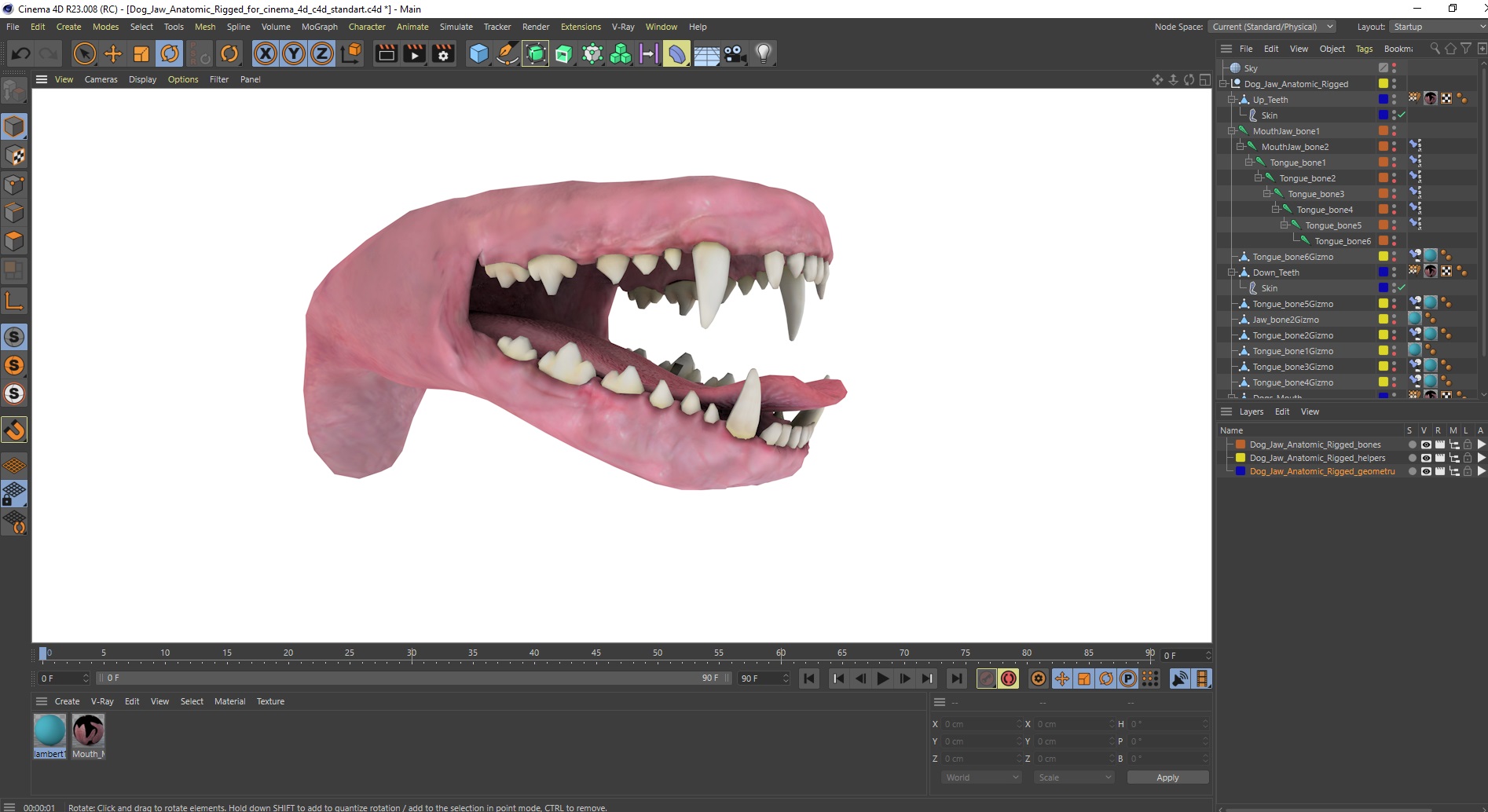1488x812 pixels.
Task: Collapse MouthJaw_bone1 tree node
Action: click(x=1232, y=131)
